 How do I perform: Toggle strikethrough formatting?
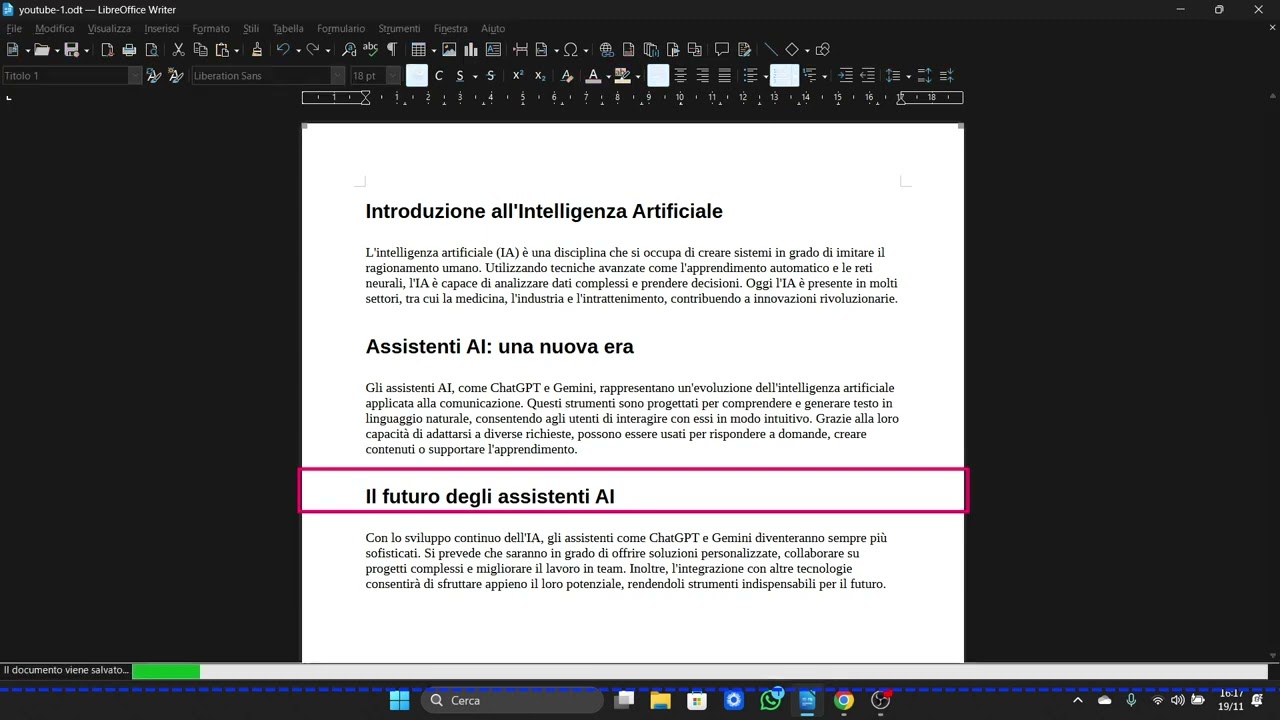coord(490,75)
